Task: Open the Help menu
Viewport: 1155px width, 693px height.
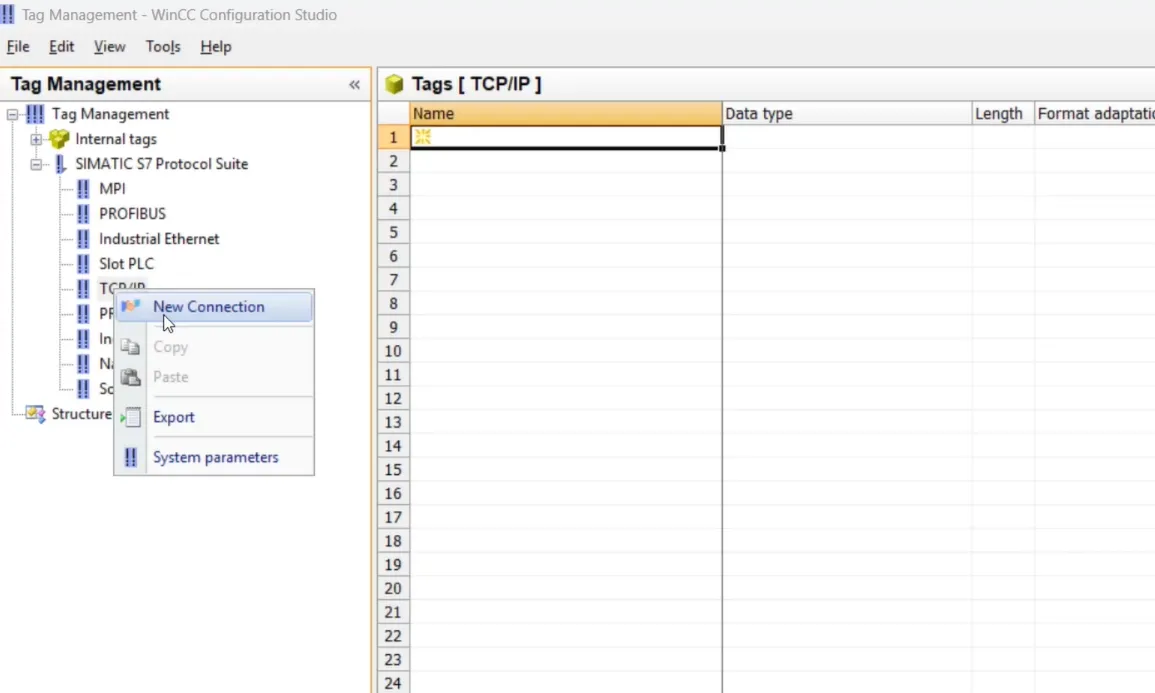Action: [x=216, y=46]
